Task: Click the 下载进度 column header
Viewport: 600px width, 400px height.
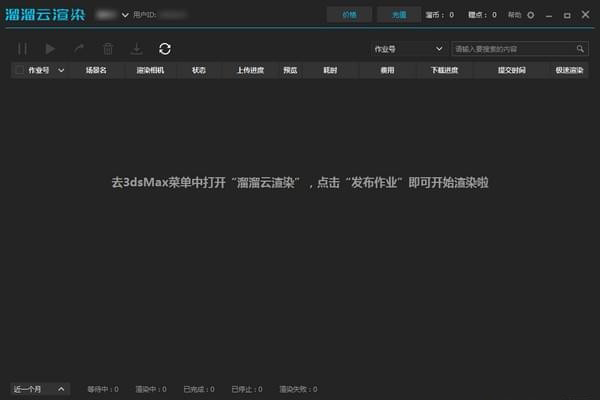Action: click(x=444, y=70)
